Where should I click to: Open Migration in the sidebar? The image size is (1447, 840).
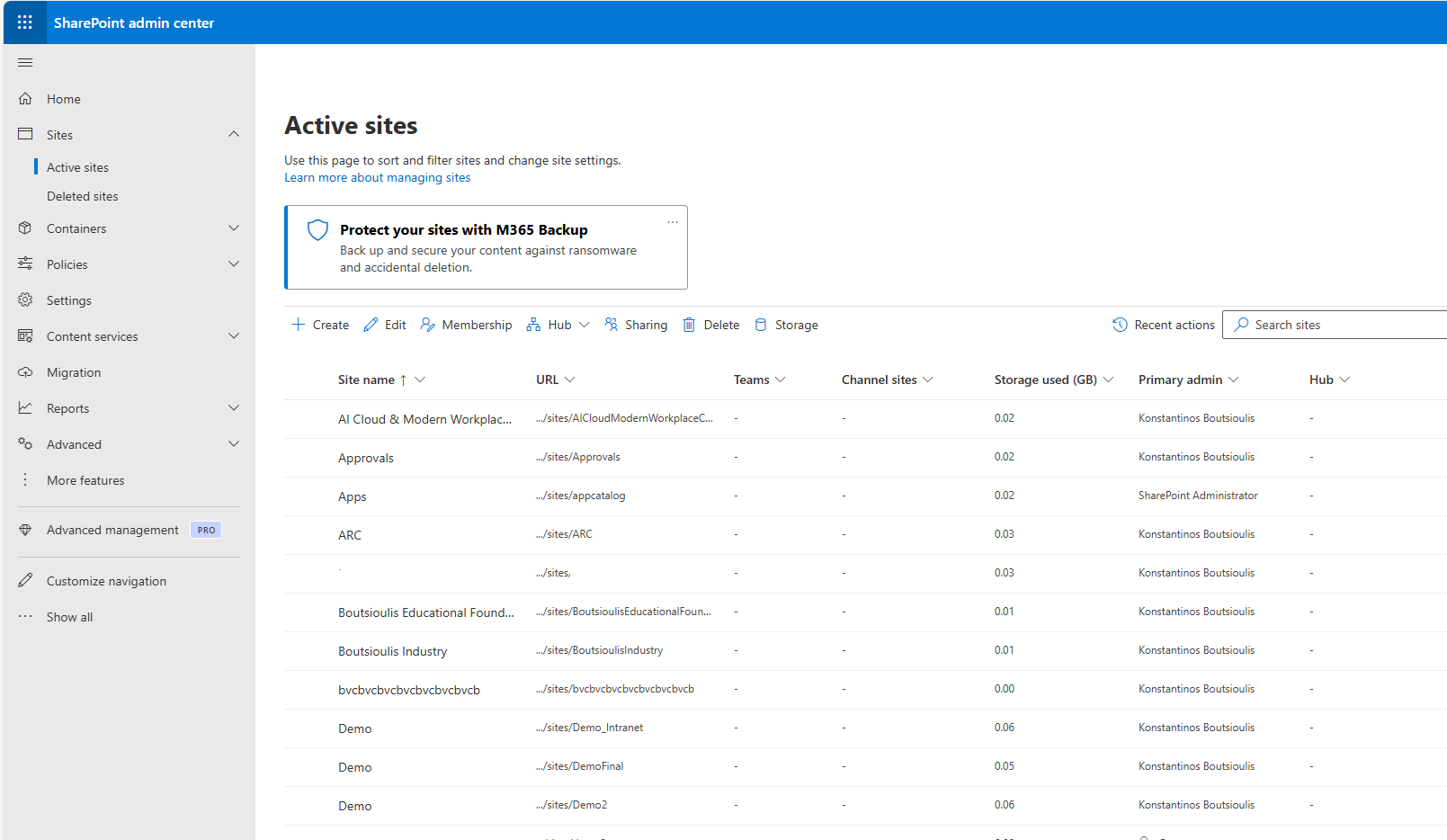pos(74,372)
